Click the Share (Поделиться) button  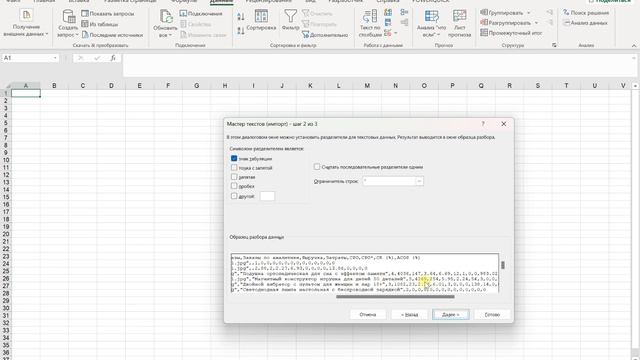click(x=609, y=2)
